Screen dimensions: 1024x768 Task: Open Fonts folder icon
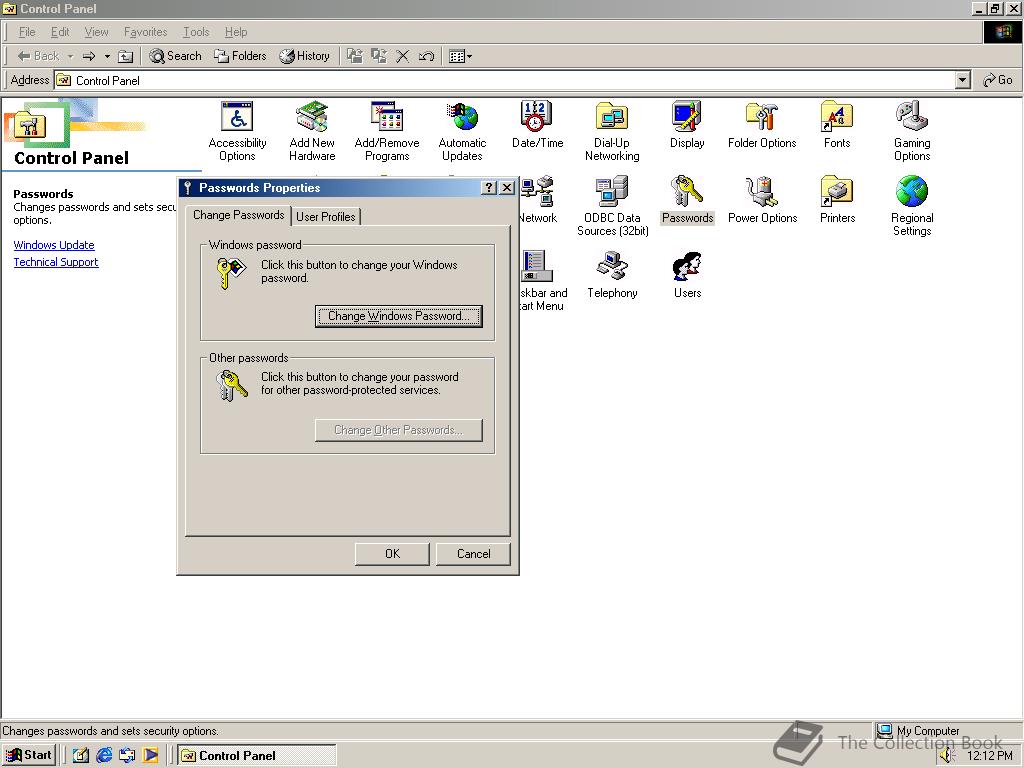[837, 124]
